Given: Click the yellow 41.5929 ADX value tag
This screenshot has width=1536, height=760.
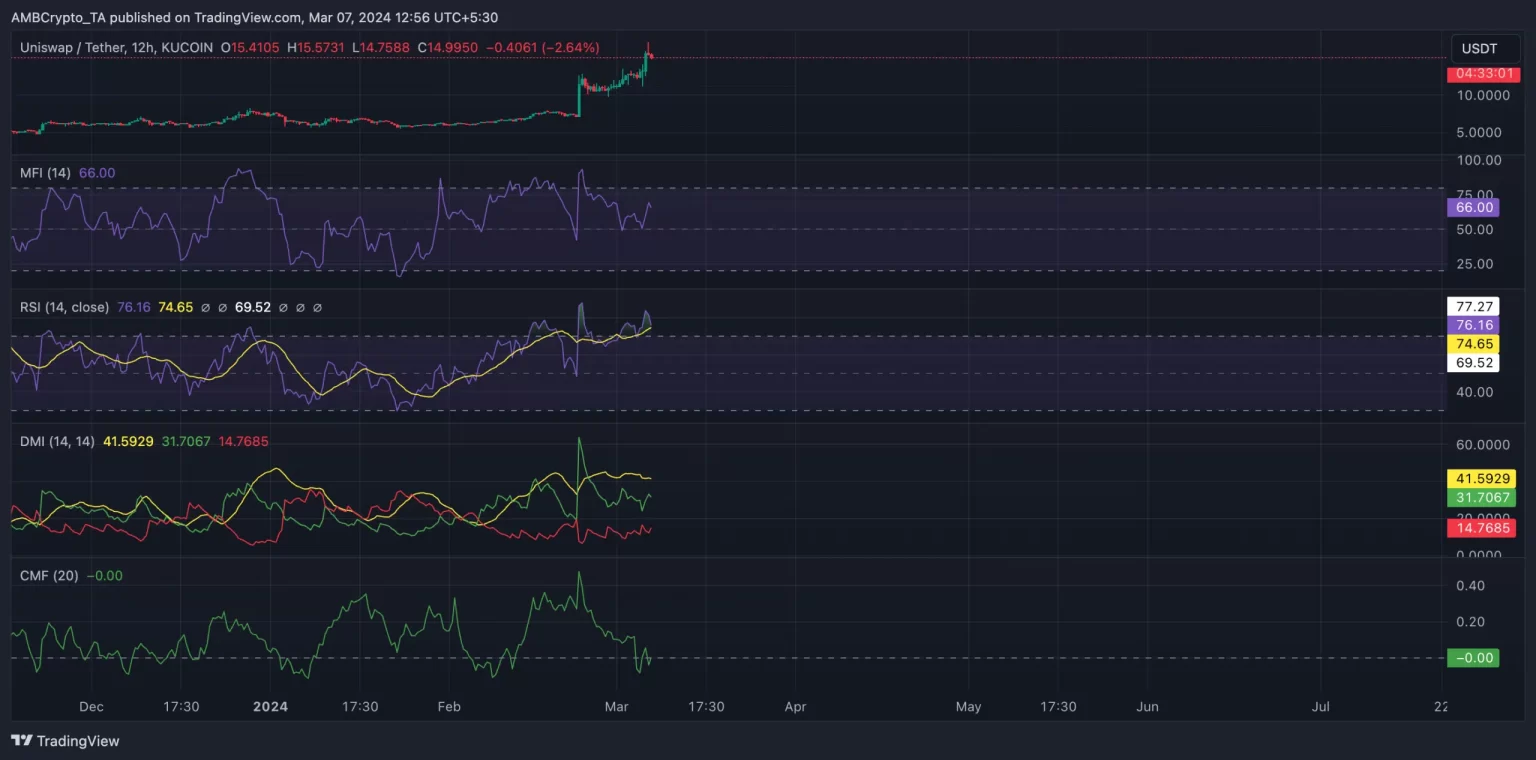Looking at the screenshot, I should pyautogui.click(x=1480, y=479).
